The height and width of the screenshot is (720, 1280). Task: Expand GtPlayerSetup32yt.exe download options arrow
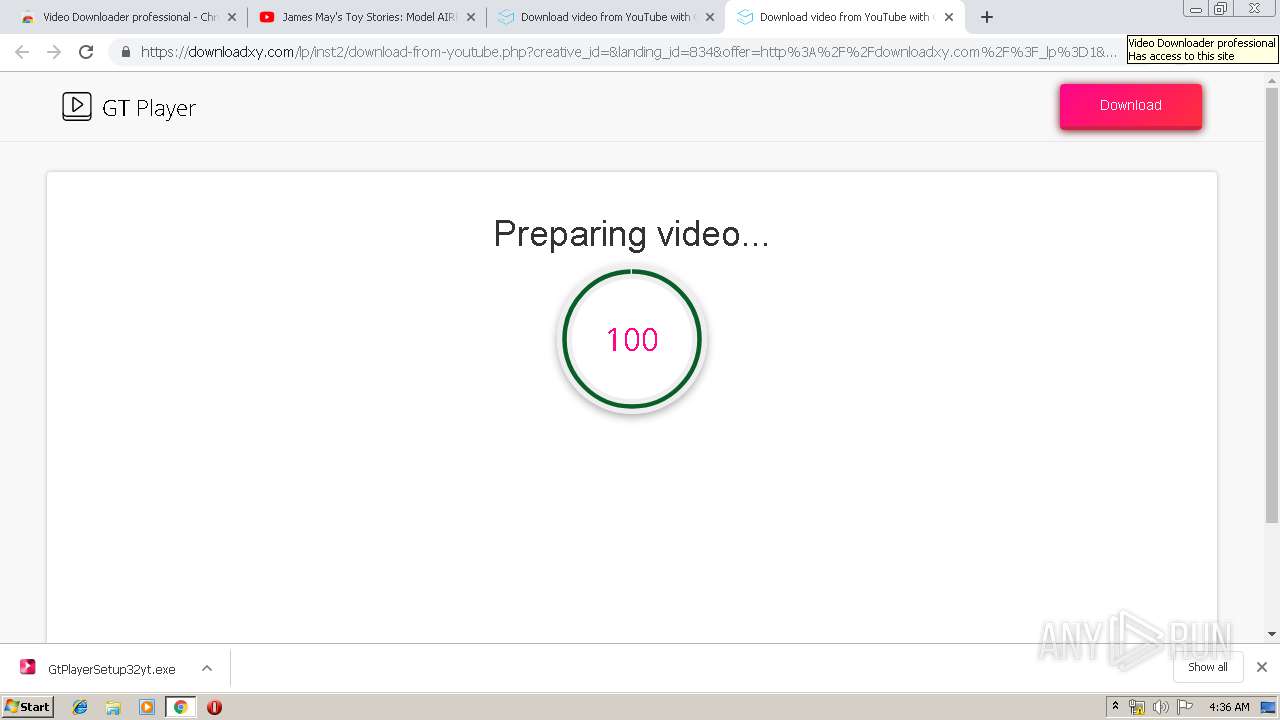pyautogui.click(x=207, y=668)
